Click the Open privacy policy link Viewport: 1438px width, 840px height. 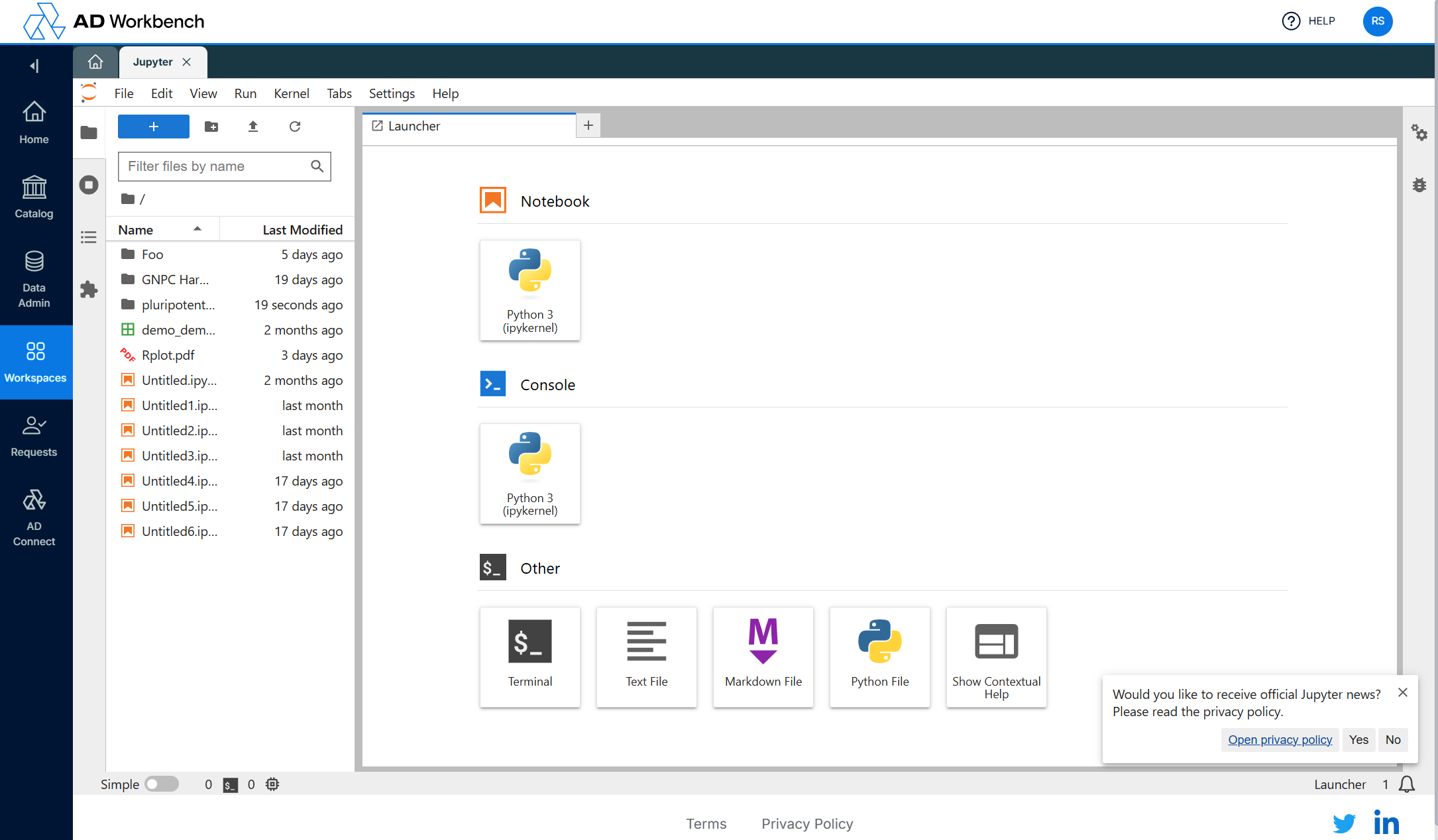(x=1280, y=739)
